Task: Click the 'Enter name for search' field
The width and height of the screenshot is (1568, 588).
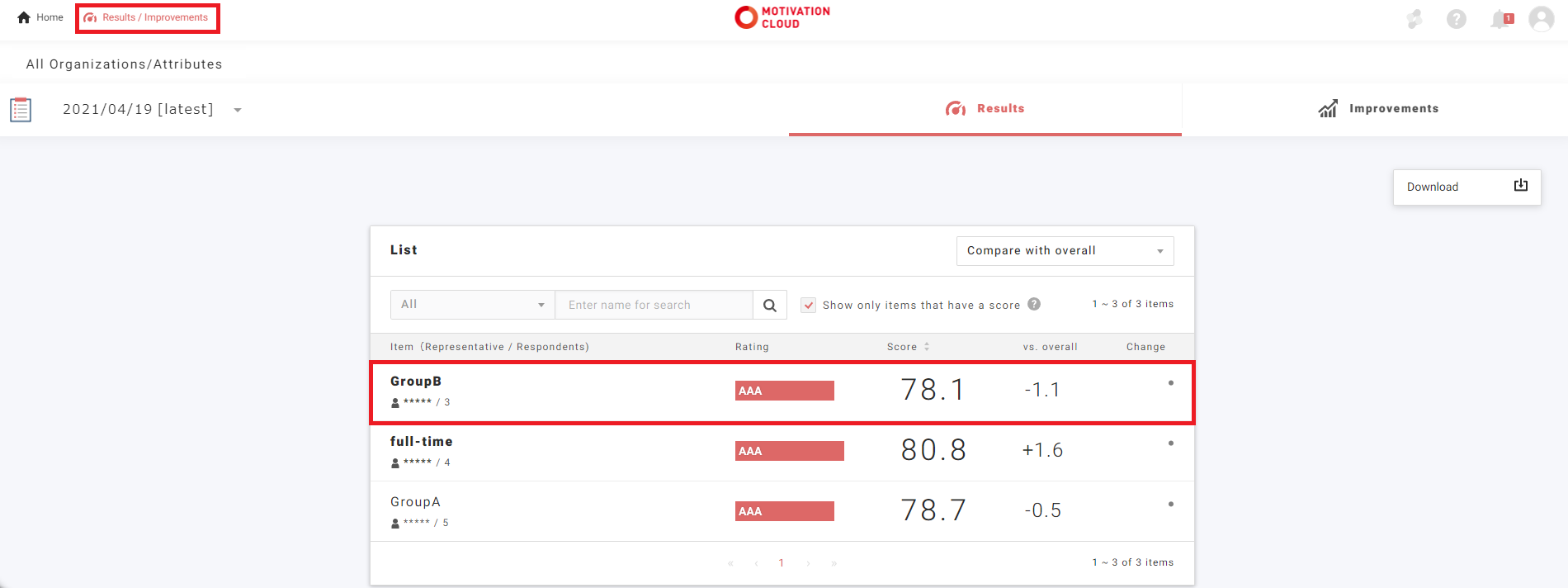Action: (x=654, y=305)
